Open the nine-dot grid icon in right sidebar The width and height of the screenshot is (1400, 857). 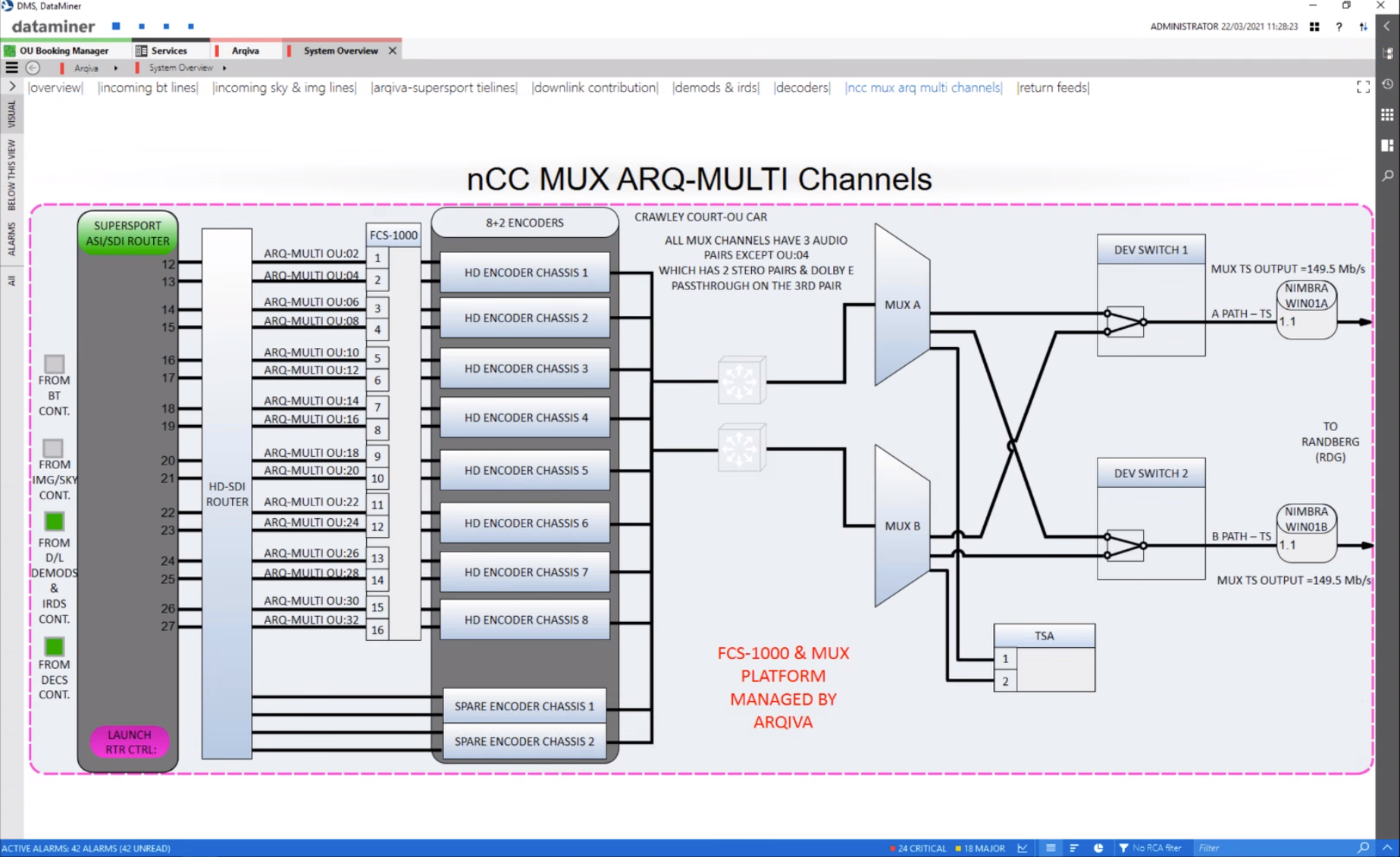[x=1388, y=114]
